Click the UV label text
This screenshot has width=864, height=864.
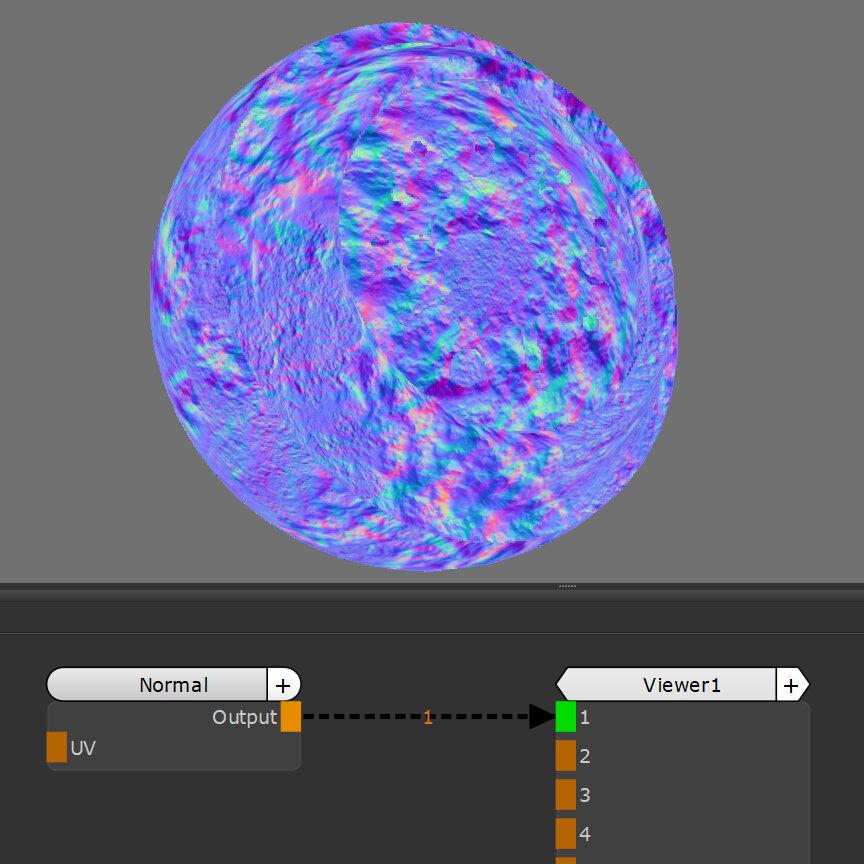coord(83,748)
